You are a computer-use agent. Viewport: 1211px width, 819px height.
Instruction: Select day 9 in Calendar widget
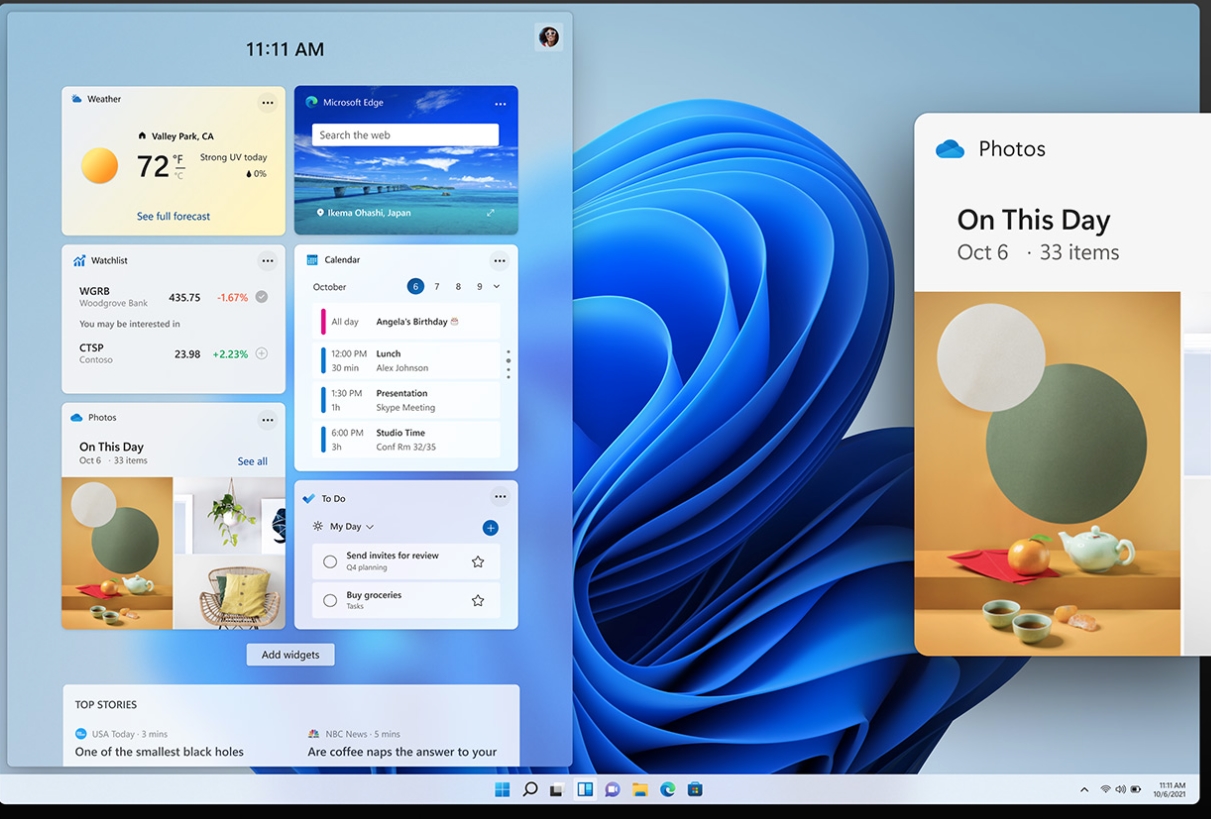tap(480, 287)
